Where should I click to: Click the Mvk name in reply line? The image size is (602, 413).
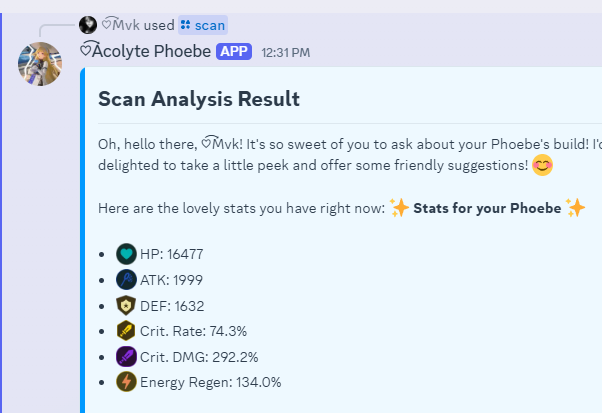(x=127, y=25)
